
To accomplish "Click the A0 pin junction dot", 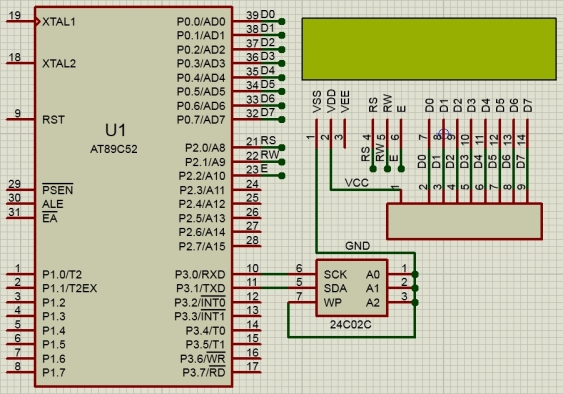I will (415, 274).
